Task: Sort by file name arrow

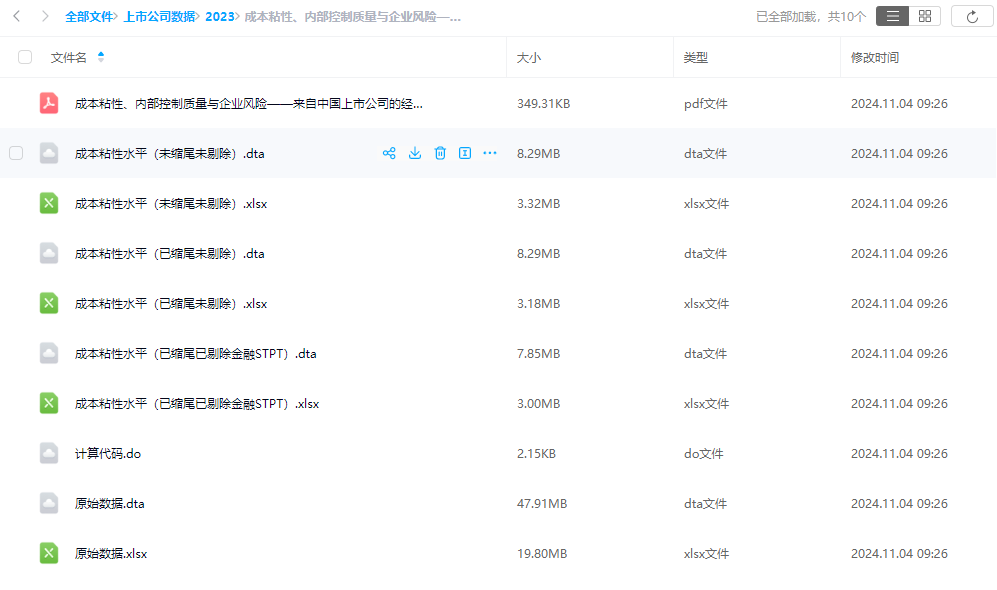Action: tap(100, 57)
